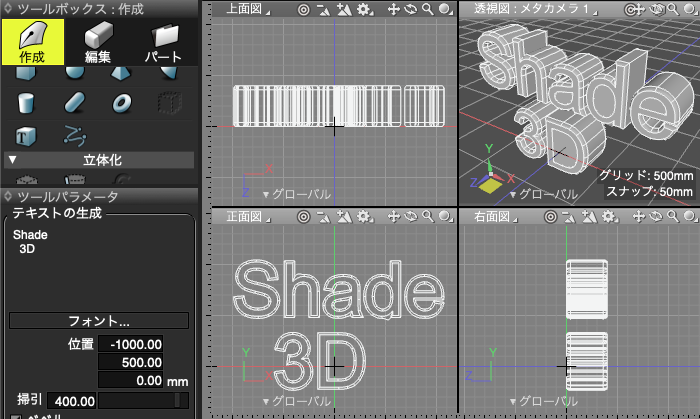The width and height of the screenshot is (700, 419).
Task: Choose the capsule primitive tool
Action: [73, 102]
